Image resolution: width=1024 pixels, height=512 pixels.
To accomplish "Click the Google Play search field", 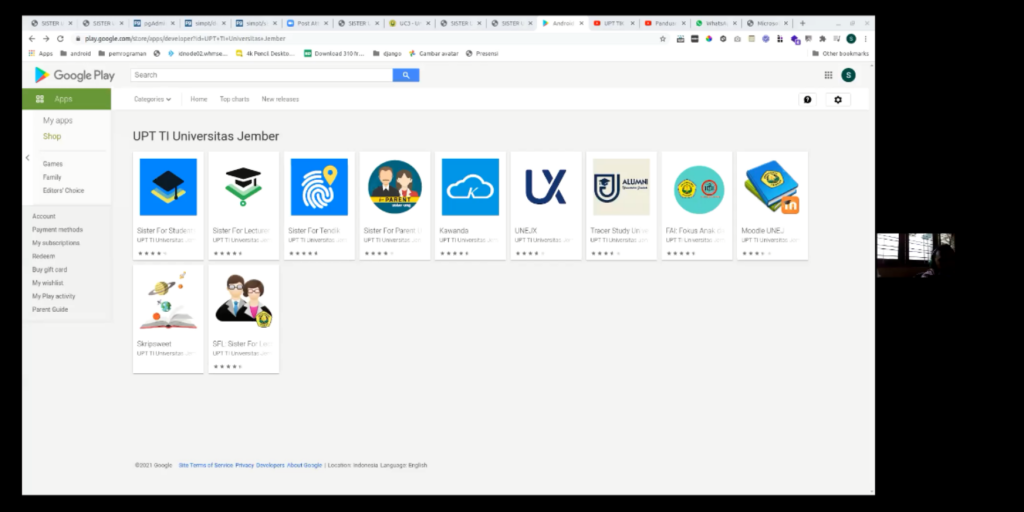I will [260, 75].
